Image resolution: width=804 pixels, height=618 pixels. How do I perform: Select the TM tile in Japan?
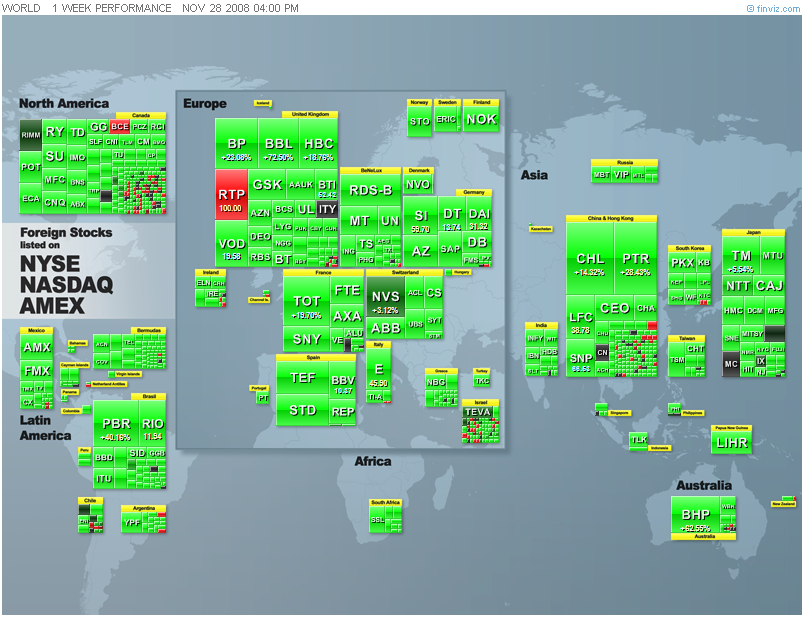point(741,256)
